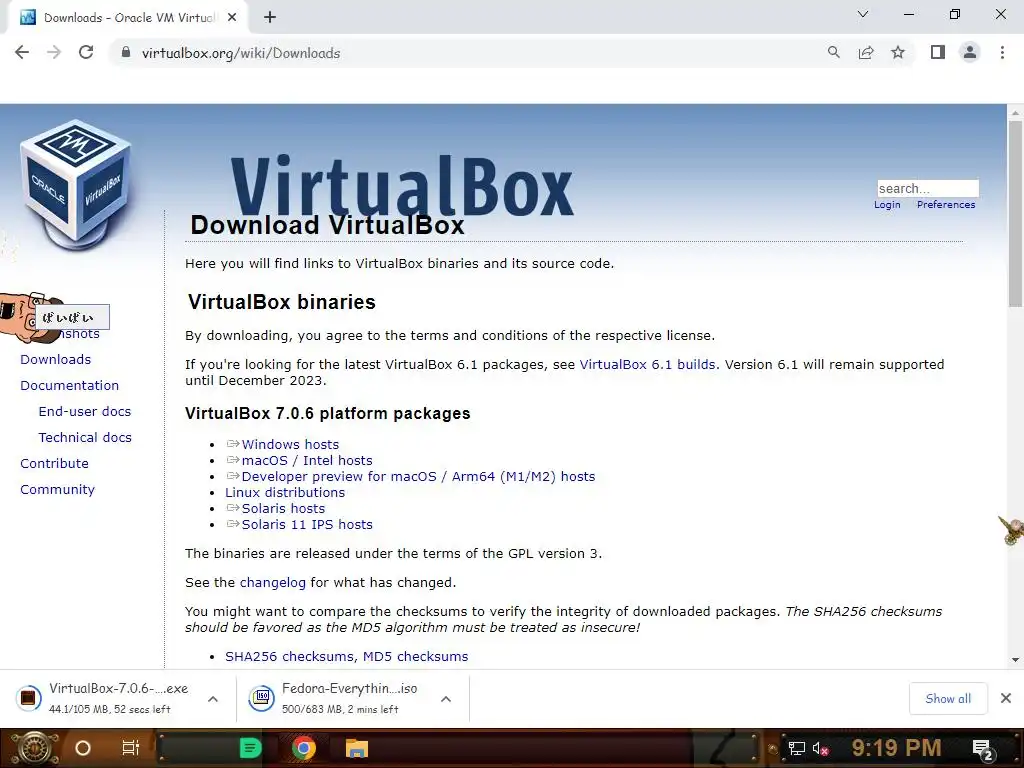Open the tab search chevron
Screen dimensions: 1024x768
tap(863, 14)
